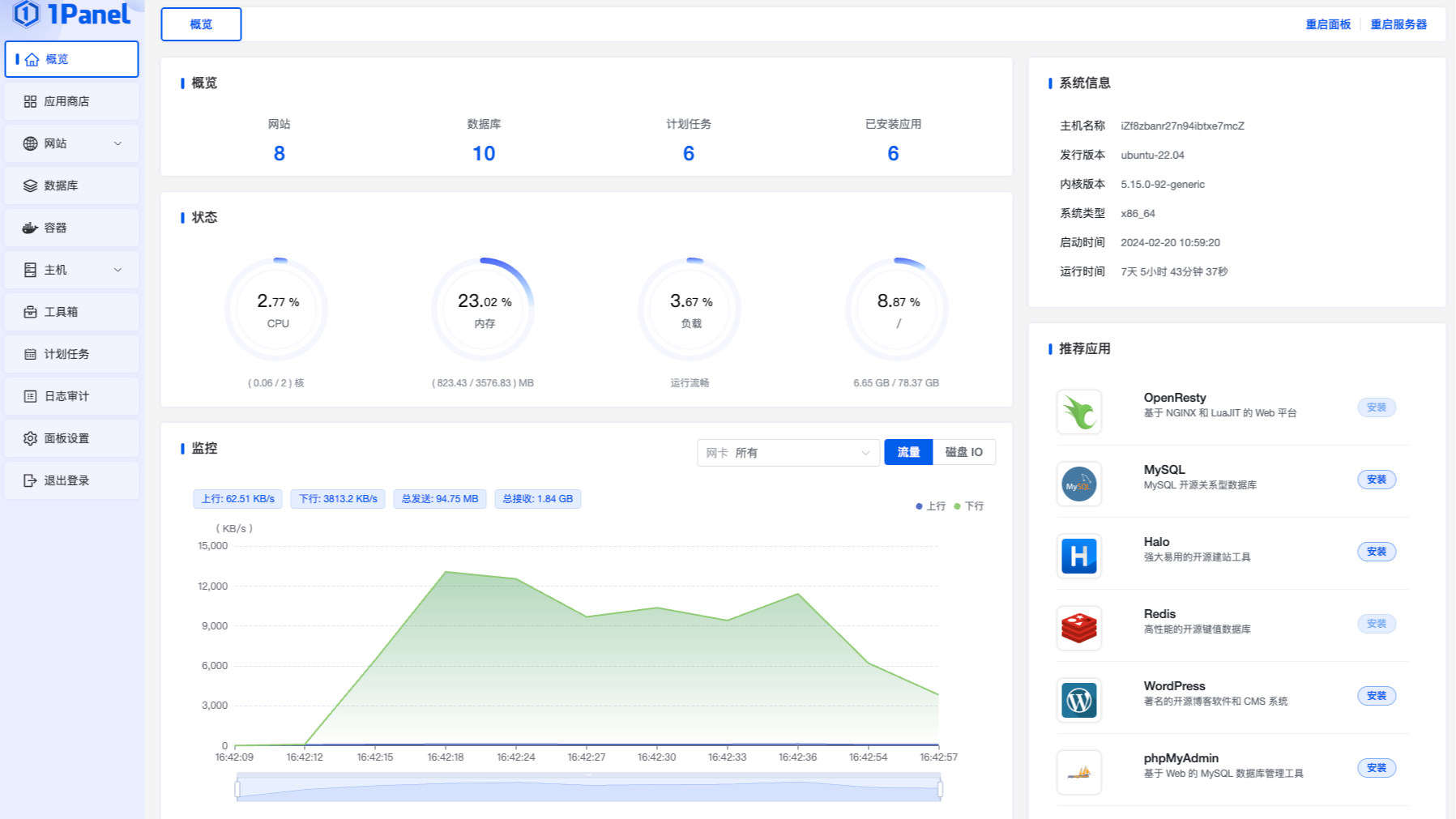Click the 总发送: 94.75 MB tag
The width and height of the screenshot is (1456, 819).
pos(440,499)
